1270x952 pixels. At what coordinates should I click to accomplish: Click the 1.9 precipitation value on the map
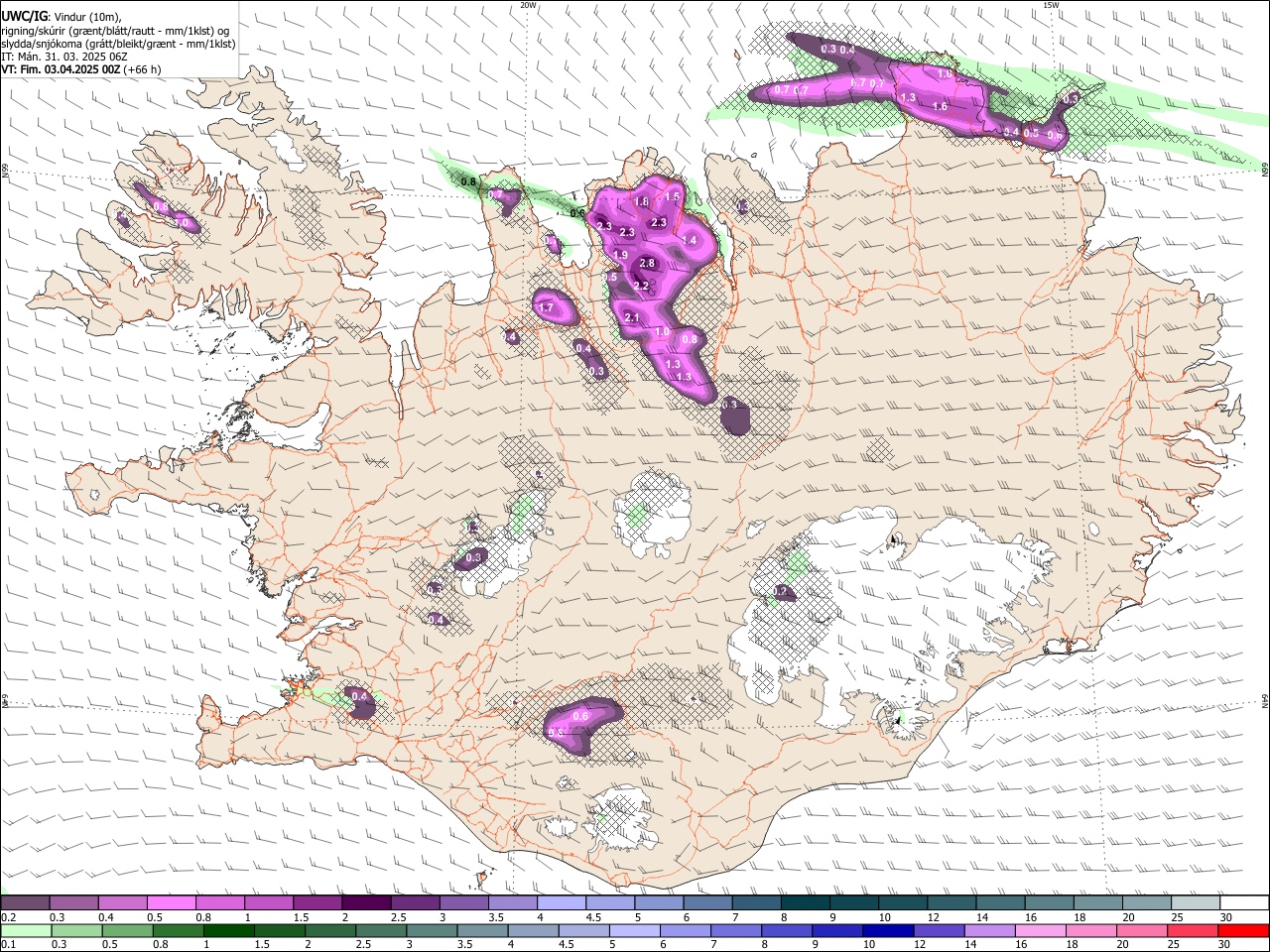click(620, 256)
